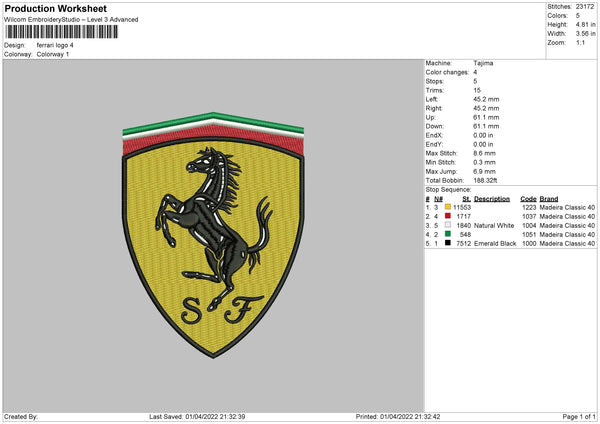The width and height of the screenshot is (600, 424).
Task: Click the machine name 'Tajima'
Action: click(x=483, y=63)
